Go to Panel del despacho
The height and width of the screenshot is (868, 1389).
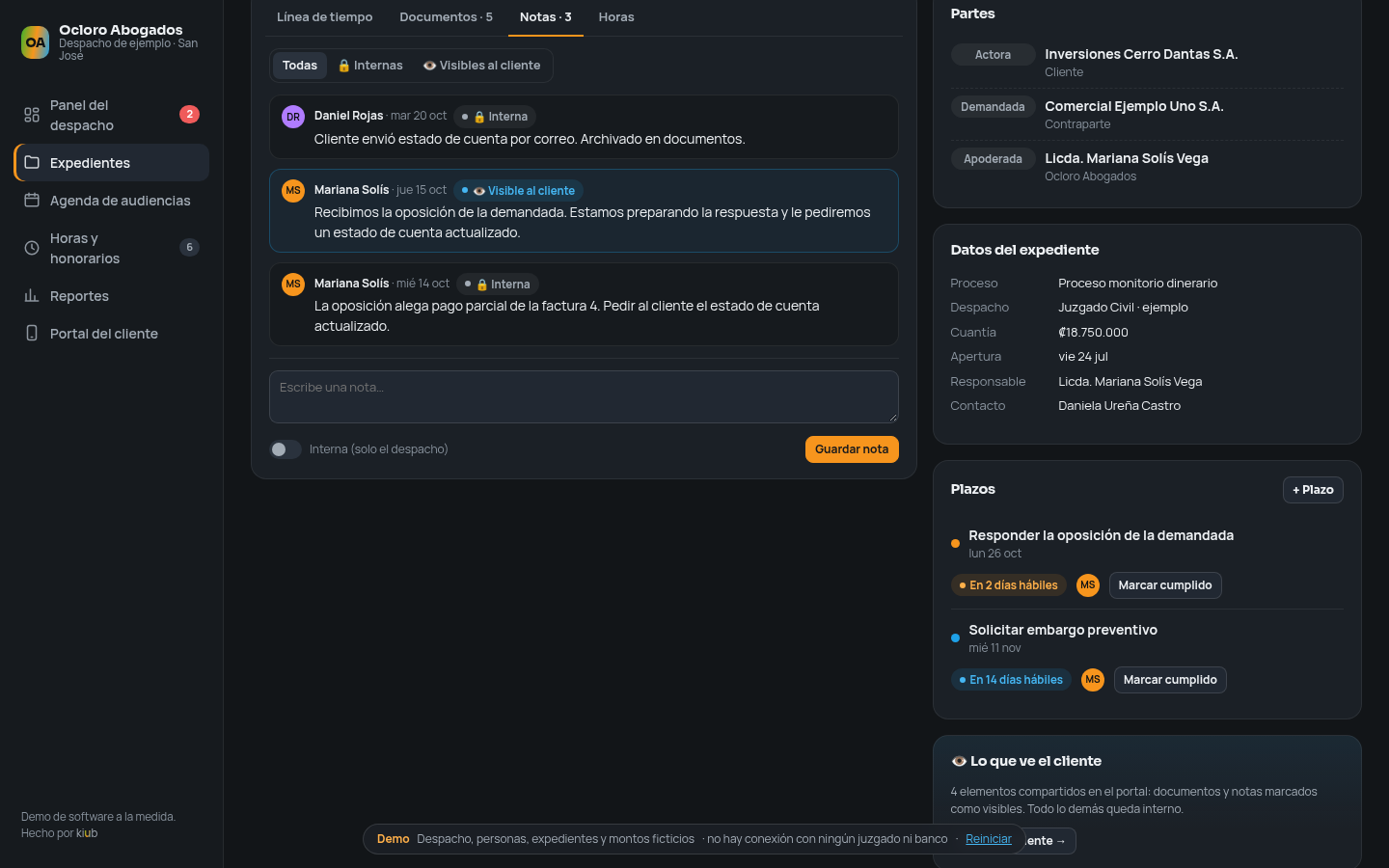[111, 115]
